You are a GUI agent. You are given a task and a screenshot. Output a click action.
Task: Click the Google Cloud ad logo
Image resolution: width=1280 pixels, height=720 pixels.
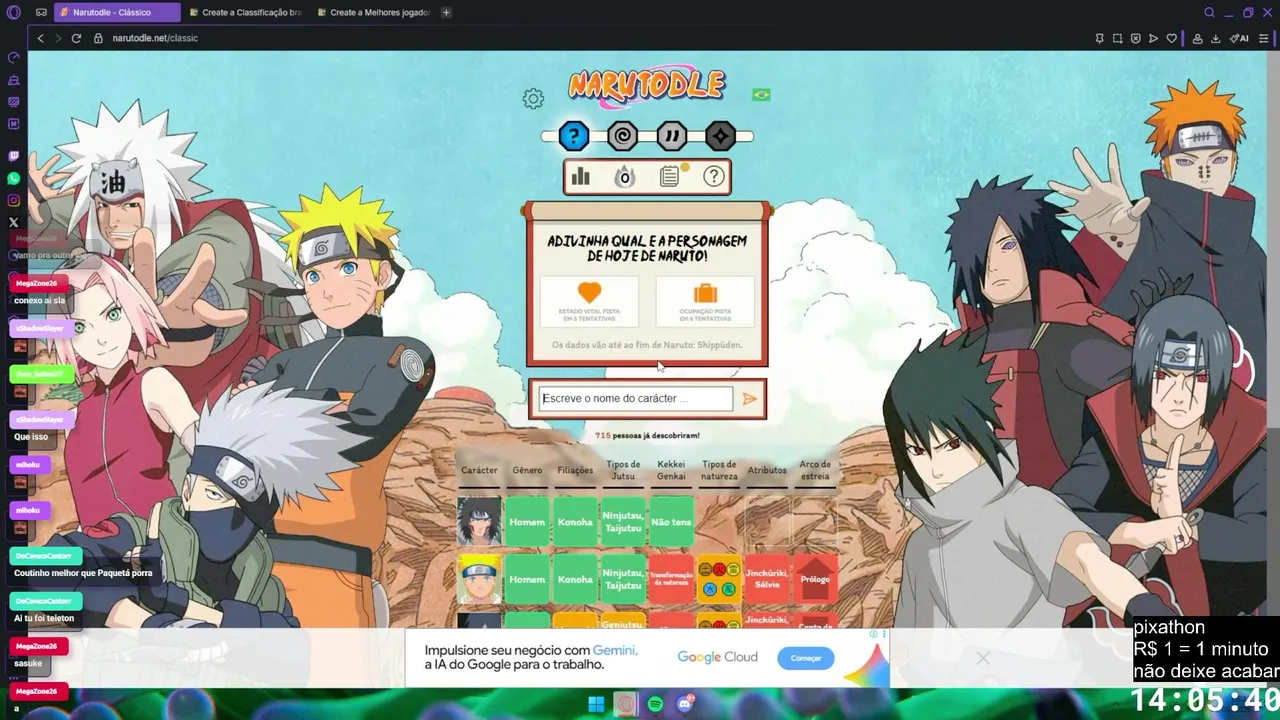[x=717, y=657]
